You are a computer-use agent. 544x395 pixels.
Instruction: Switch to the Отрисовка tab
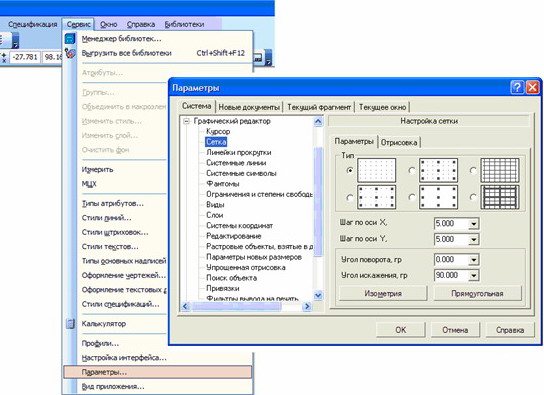[399, 142]
